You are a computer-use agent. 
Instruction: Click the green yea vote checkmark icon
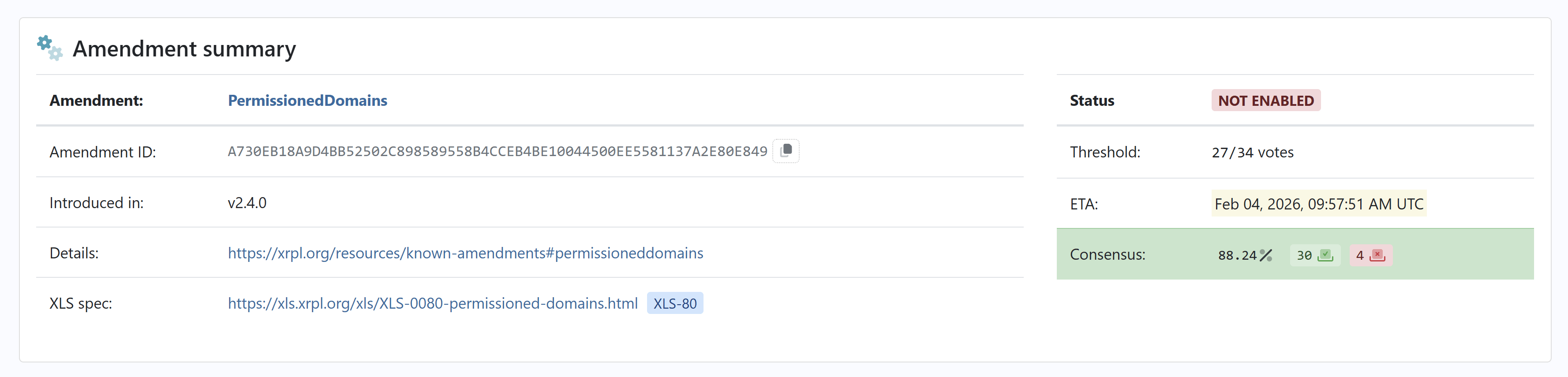pyautogui.click(x=1325, y=255)
